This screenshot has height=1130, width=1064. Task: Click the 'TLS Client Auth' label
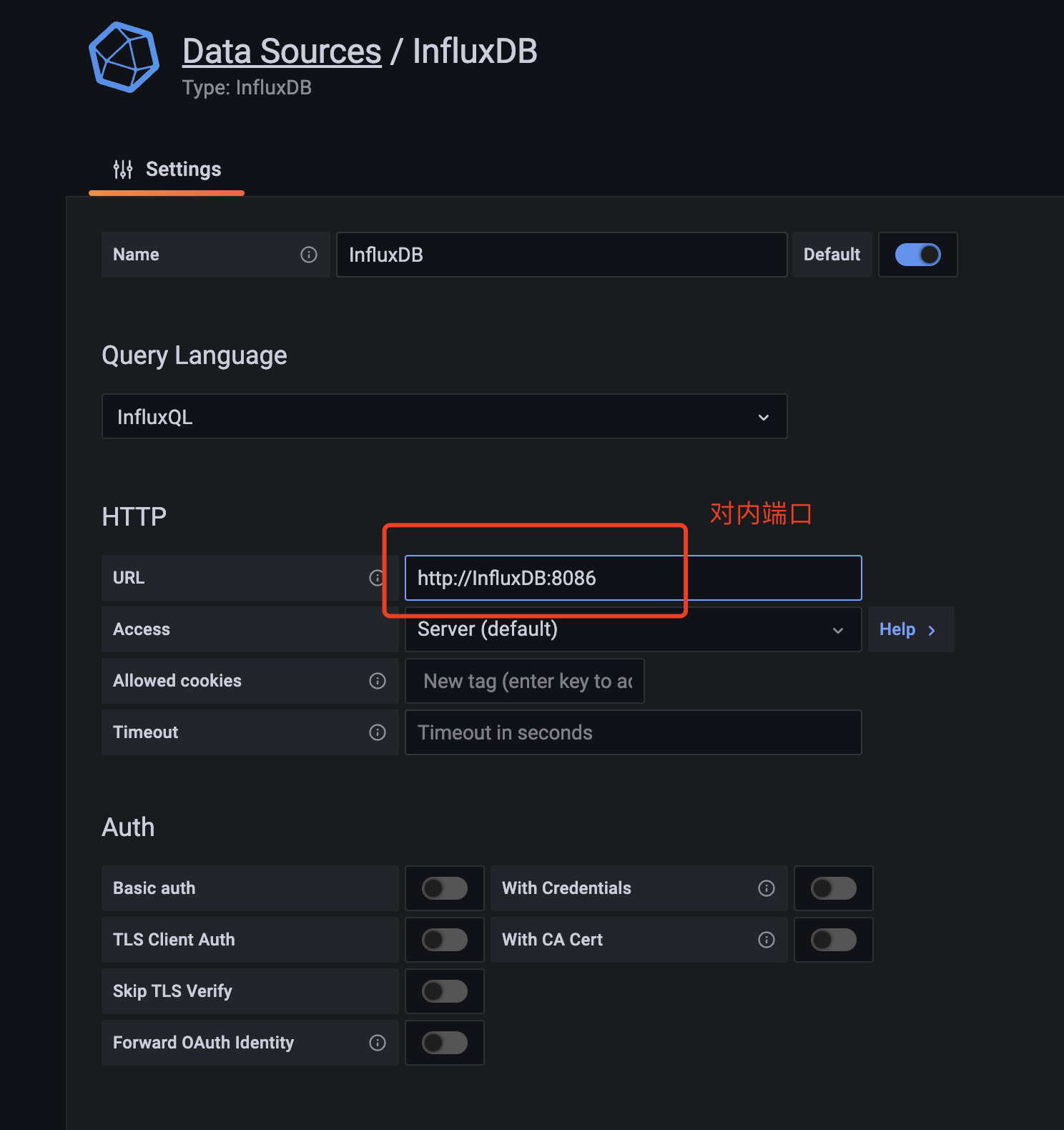(x=174, y=940)
